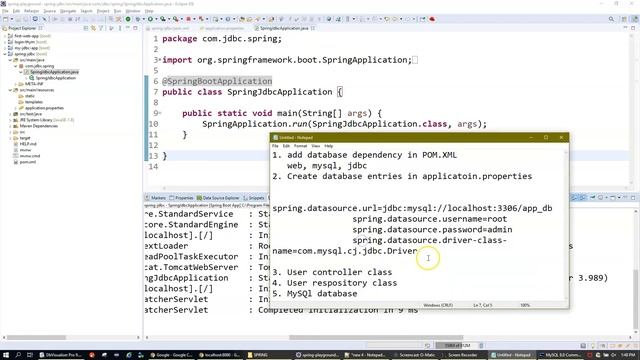The width and height of the screenshot is (640, 360).
Task: Open Google Chrome from the taskbar
Action: [x=171, y=355]
